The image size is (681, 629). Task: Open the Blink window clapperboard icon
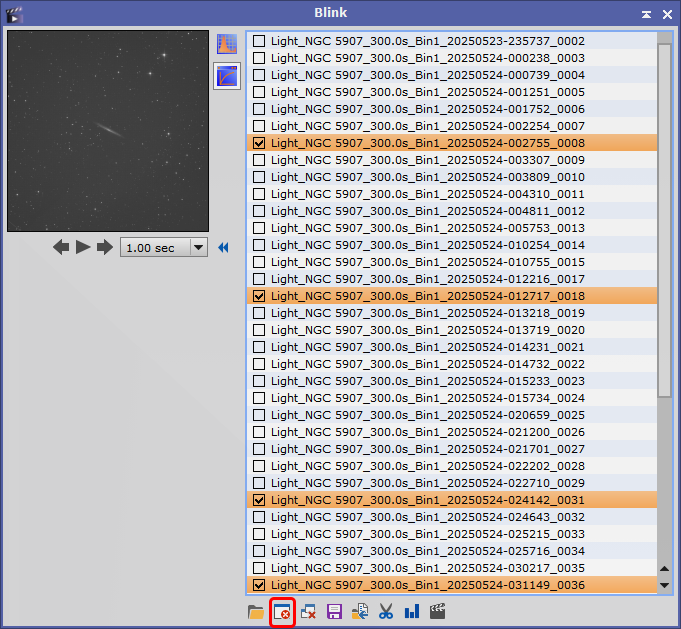coord(14,14)
